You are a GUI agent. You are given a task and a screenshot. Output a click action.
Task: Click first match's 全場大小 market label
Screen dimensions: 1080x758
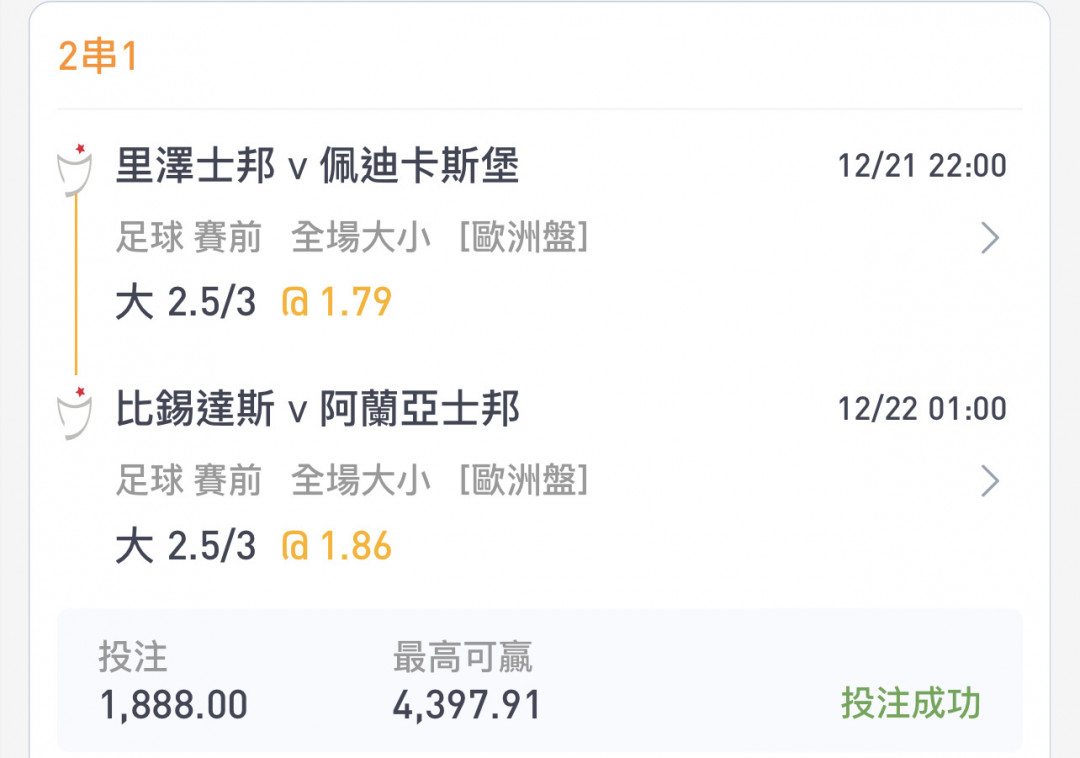(361, 238)
